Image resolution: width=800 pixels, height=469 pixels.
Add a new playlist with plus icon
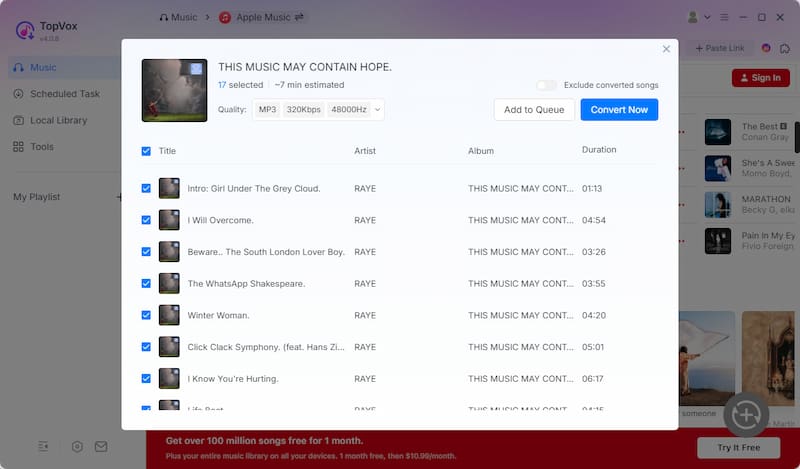tap(119, 197)
